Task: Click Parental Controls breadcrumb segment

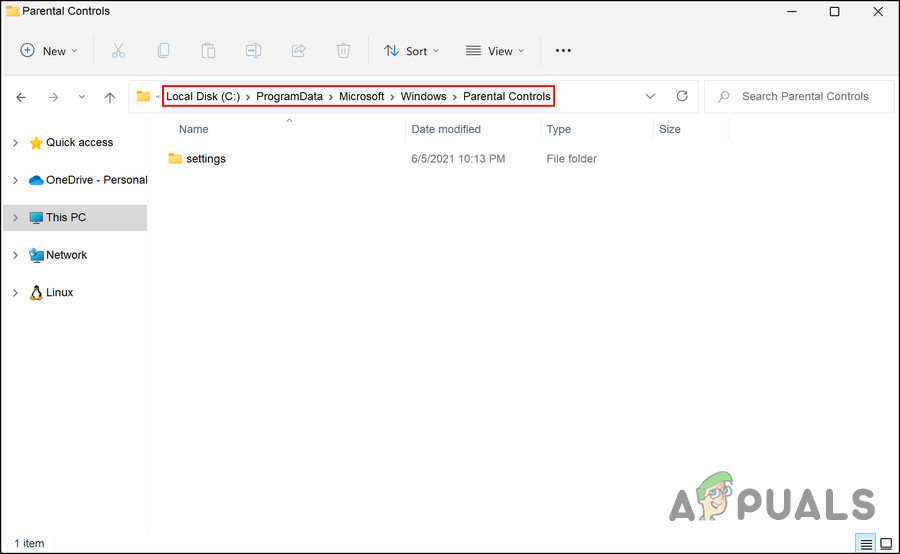Action: 507,96
